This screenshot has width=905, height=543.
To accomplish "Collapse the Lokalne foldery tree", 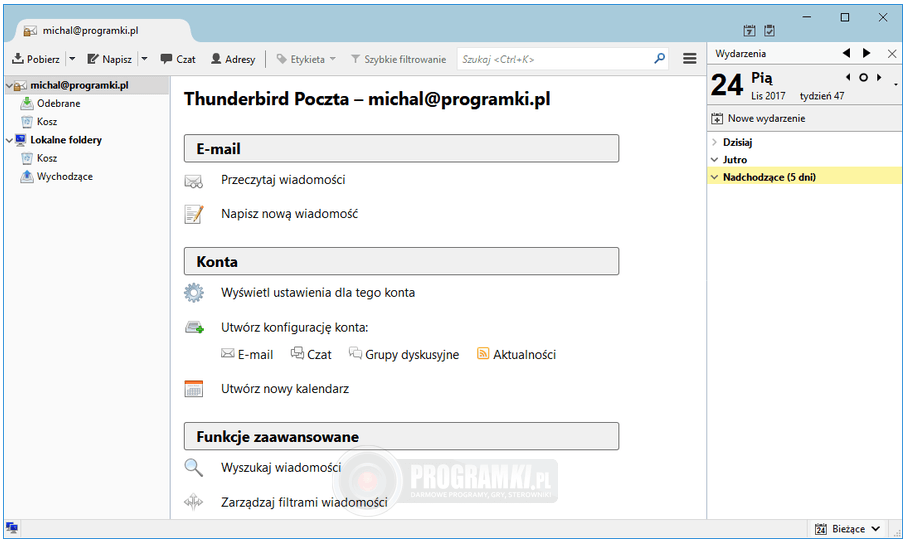I will coord(9,140).
